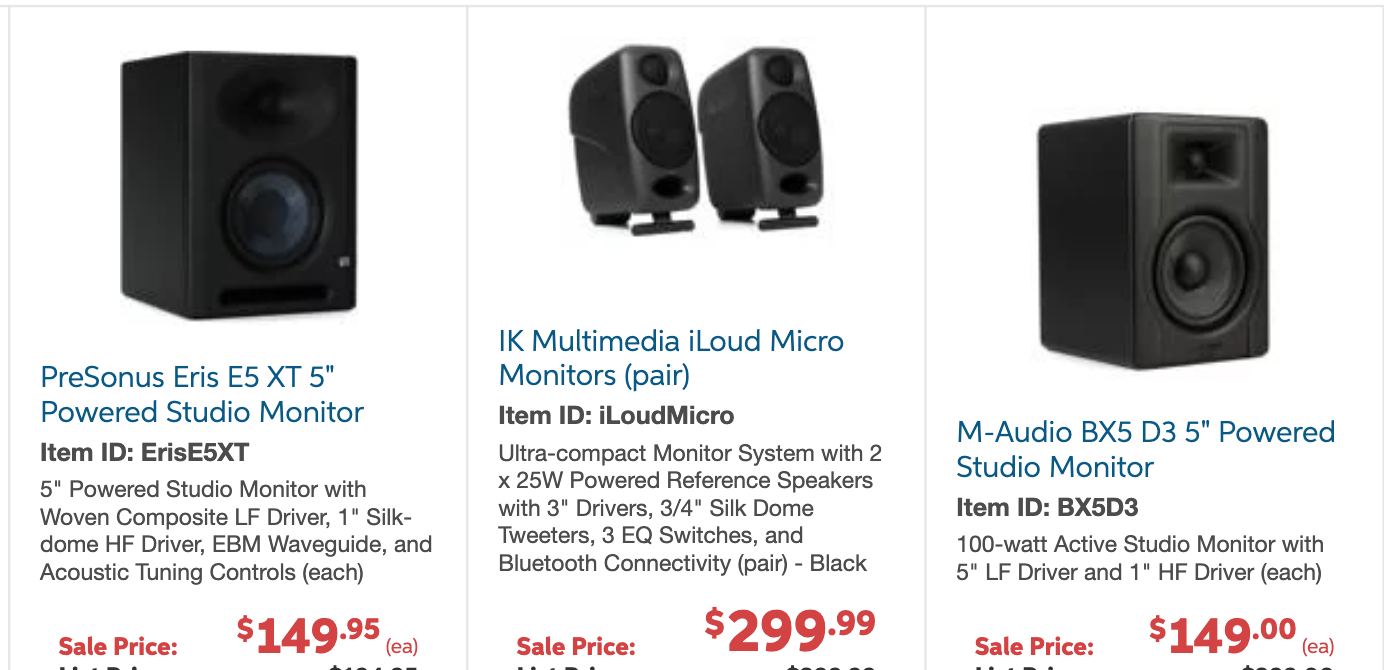Click the Item ID iLoudMicro text

pyautogui.click(x=616, y=415)
